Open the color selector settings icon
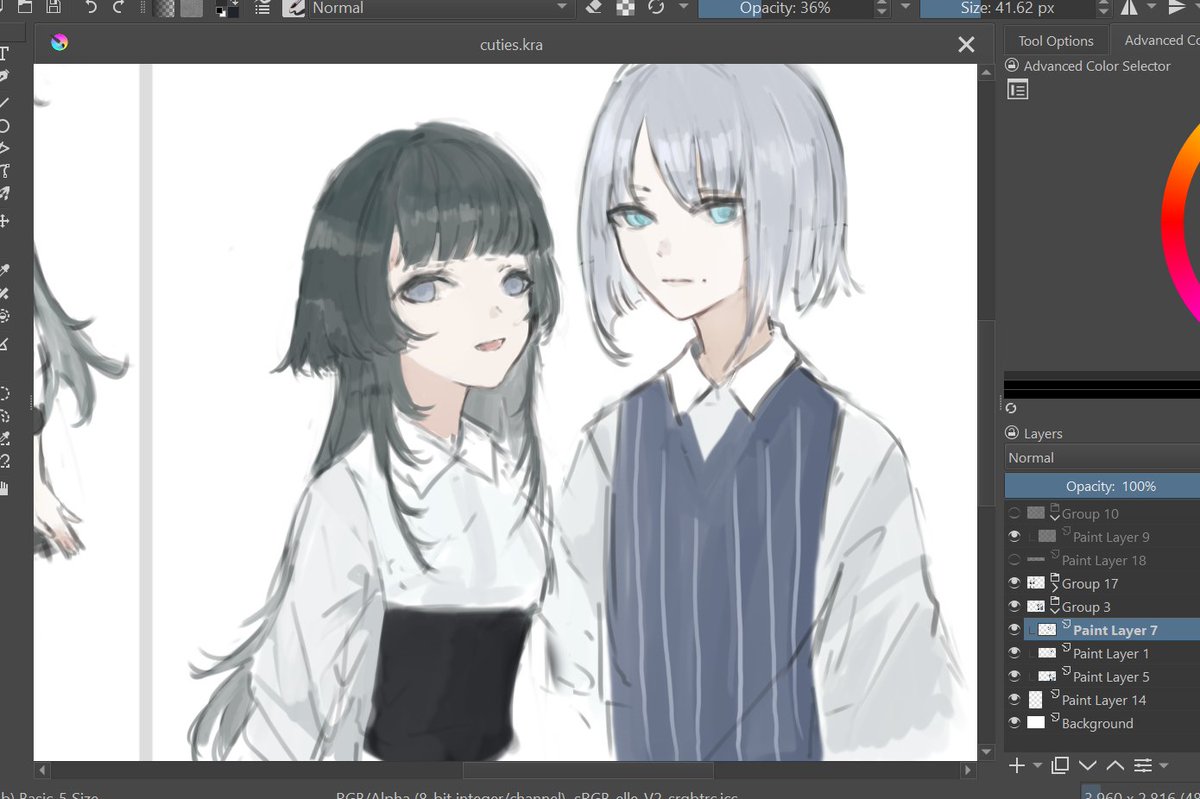This screenshot has width=1200, height=799. point(1017,90)
